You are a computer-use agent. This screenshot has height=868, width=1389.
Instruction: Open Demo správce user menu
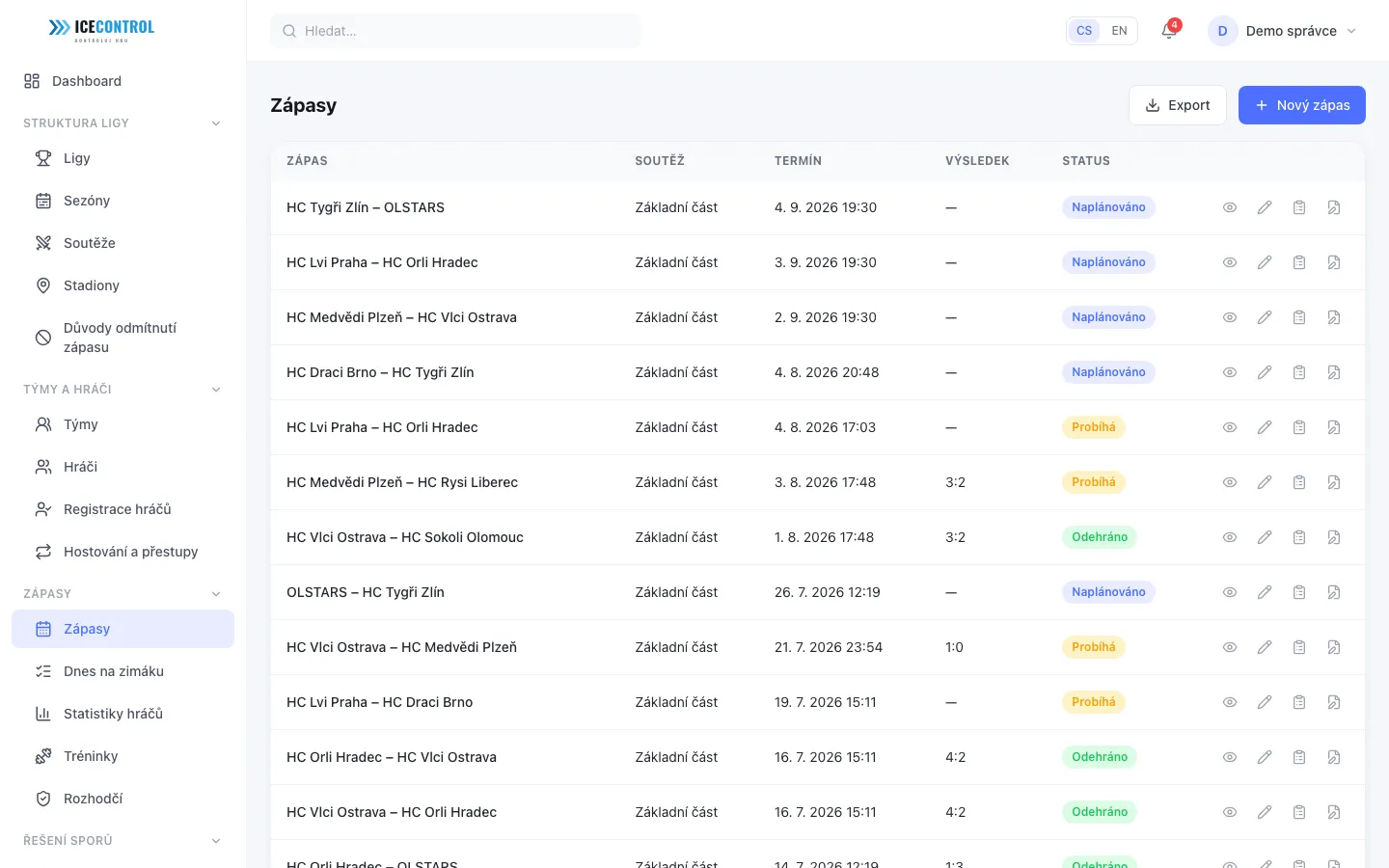(x=1283, y=31)
